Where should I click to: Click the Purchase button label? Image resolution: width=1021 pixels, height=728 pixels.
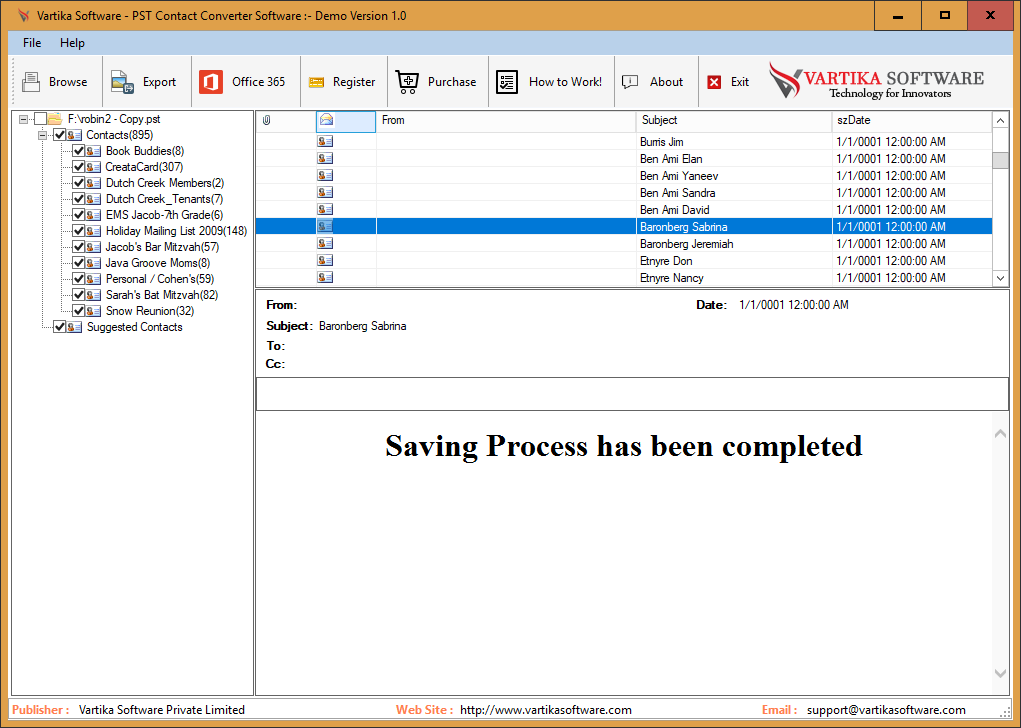tap(452, 82)
